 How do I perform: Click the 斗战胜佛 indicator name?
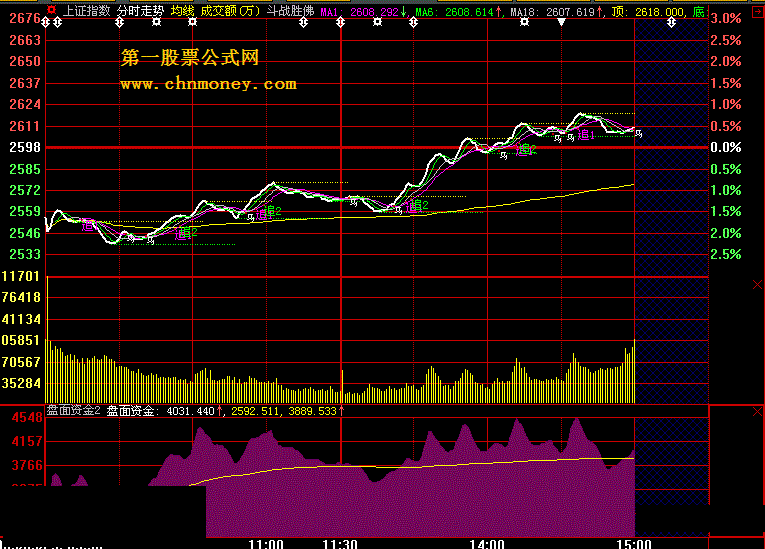[x=290, y=11]
